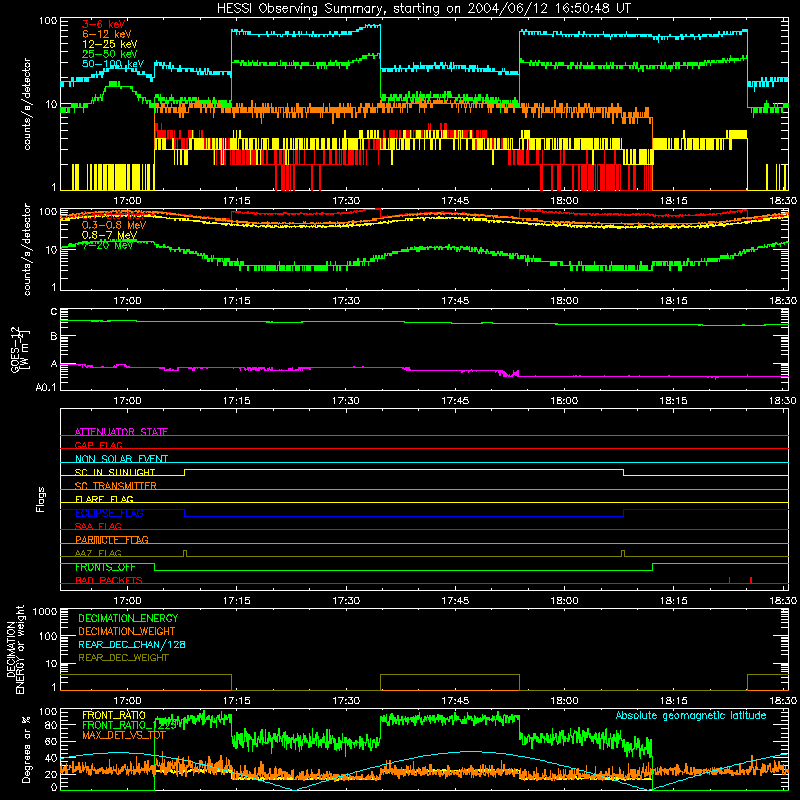Screen dimensions: 800x800
Task: Select the yellow 0.8-7 MeV legend label
Action: pos(109,235)
